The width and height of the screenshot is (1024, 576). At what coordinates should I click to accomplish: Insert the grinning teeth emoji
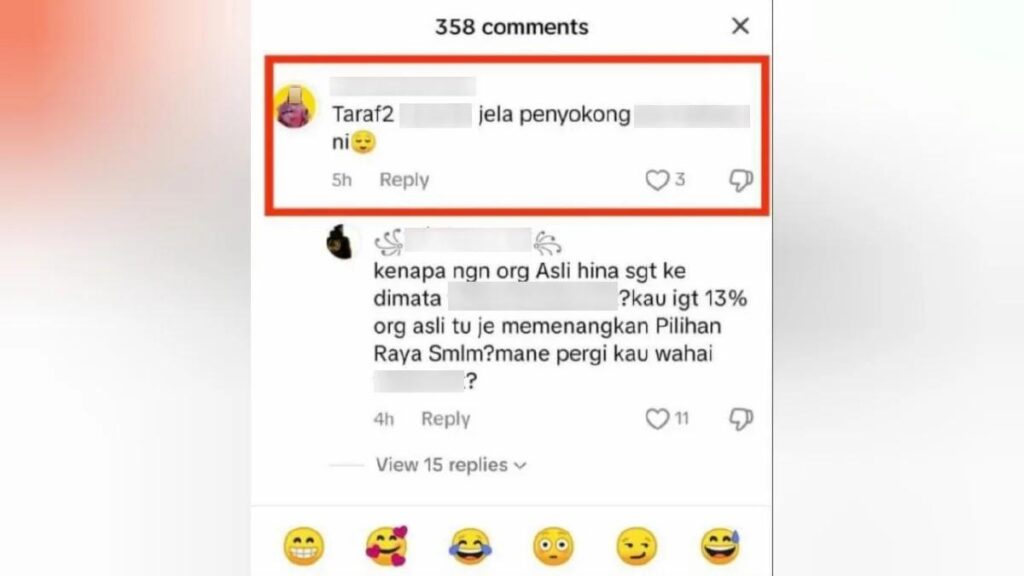click(x=304, y=546)
